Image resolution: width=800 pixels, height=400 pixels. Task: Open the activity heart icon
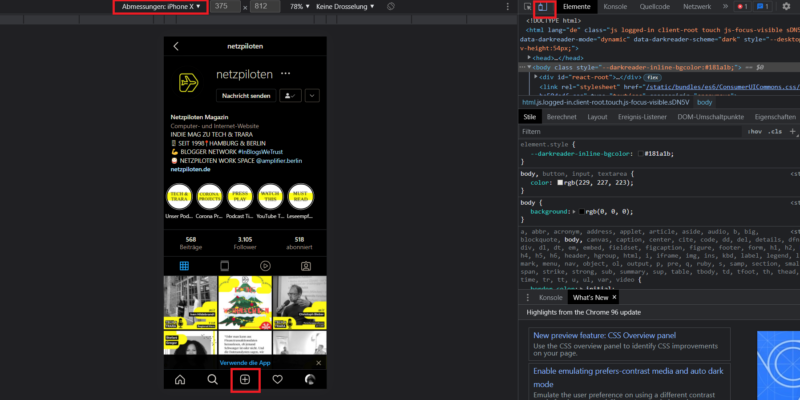(x=277, y=380)
